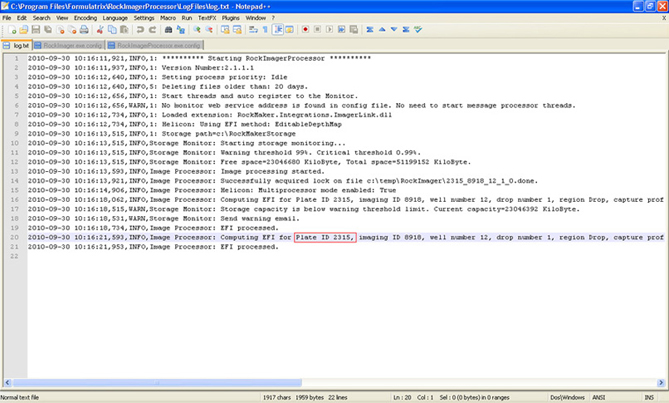Viewport: 669px width, 403px height.
Task: Click the Replace icon
Action: click(x=181, y=29)
